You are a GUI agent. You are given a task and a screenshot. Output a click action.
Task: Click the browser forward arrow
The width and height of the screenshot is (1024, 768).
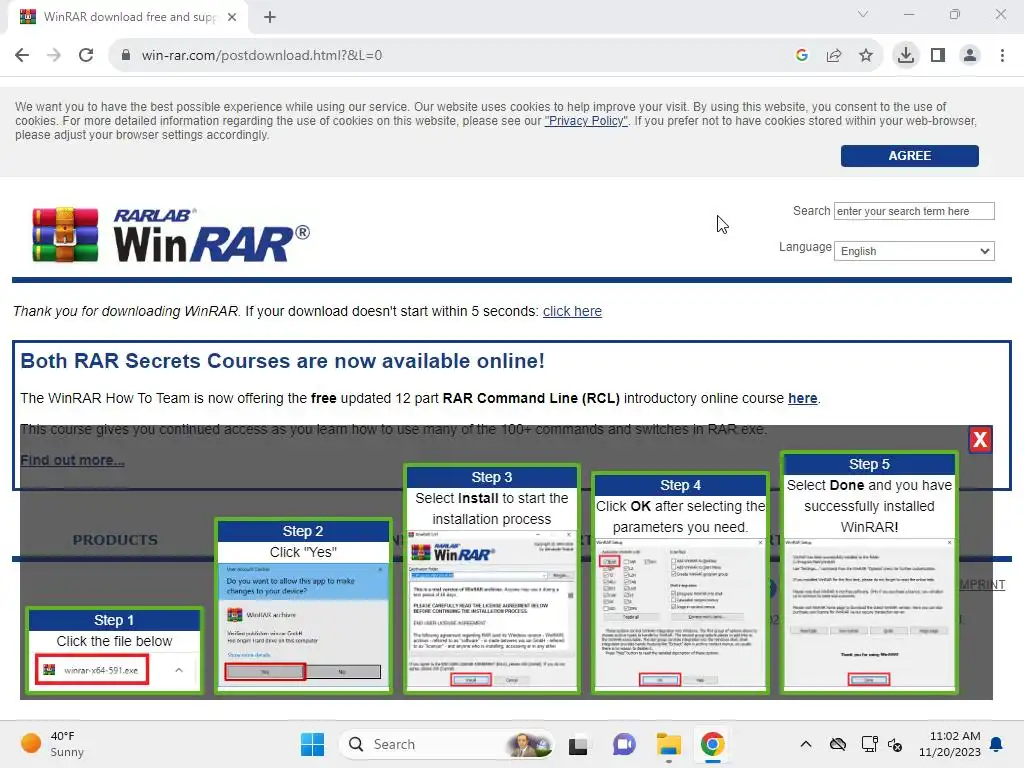(x=54, y=56)
